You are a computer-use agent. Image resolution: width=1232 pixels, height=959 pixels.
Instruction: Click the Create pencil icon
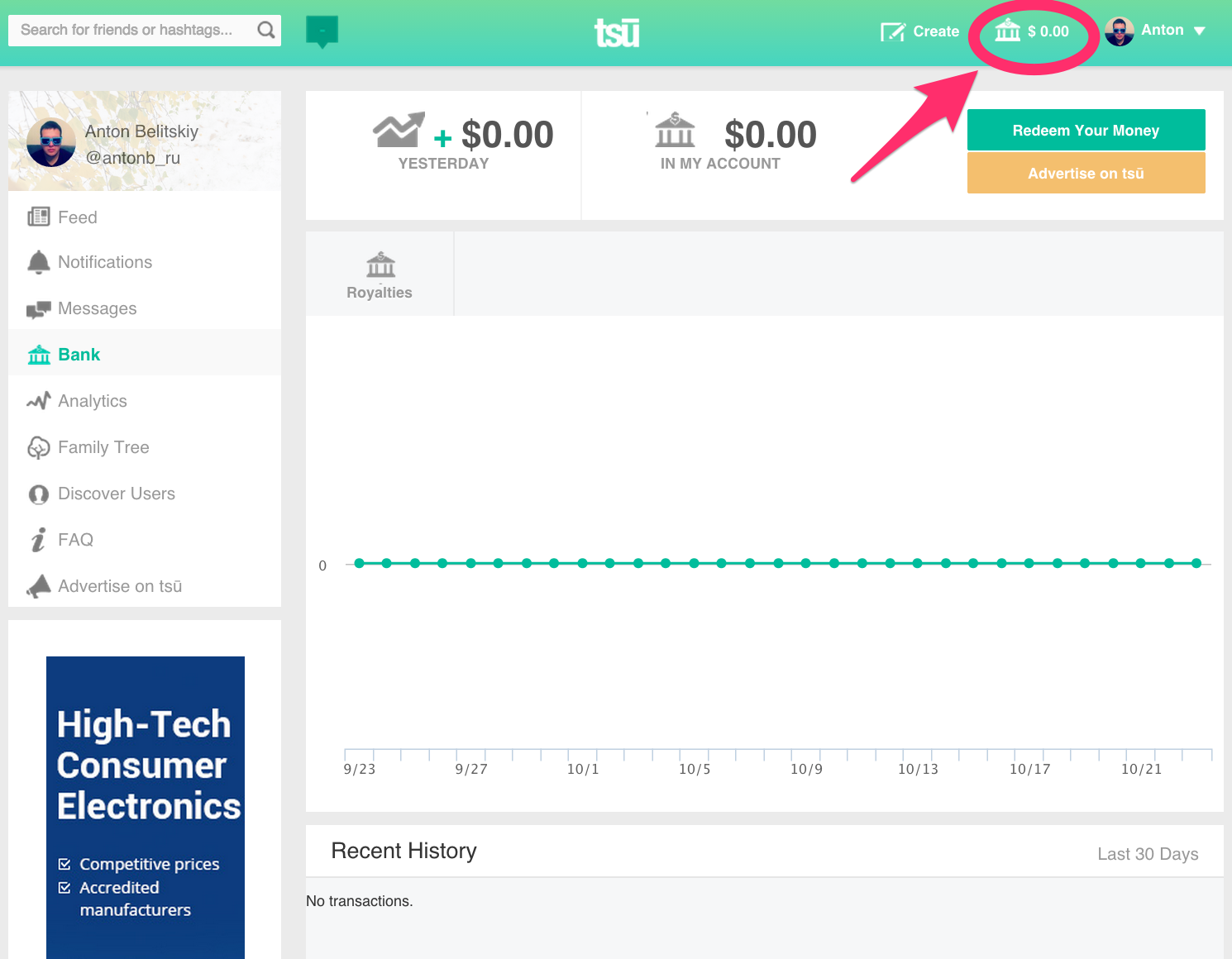point(893,31)
